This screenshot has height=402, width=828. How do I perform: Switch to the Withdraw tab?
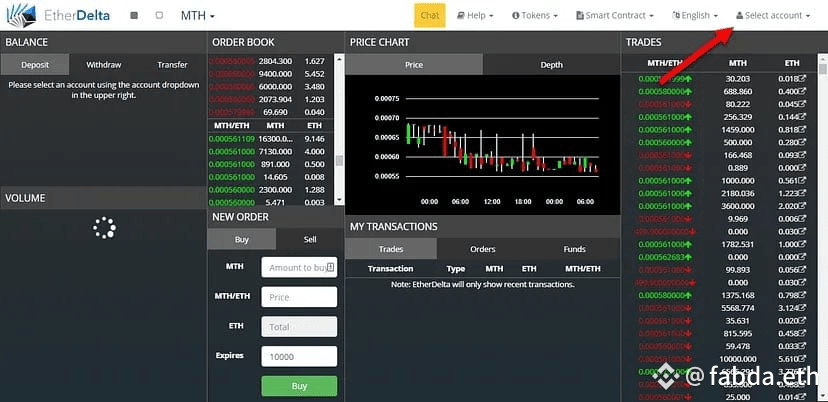pos(104,64)
